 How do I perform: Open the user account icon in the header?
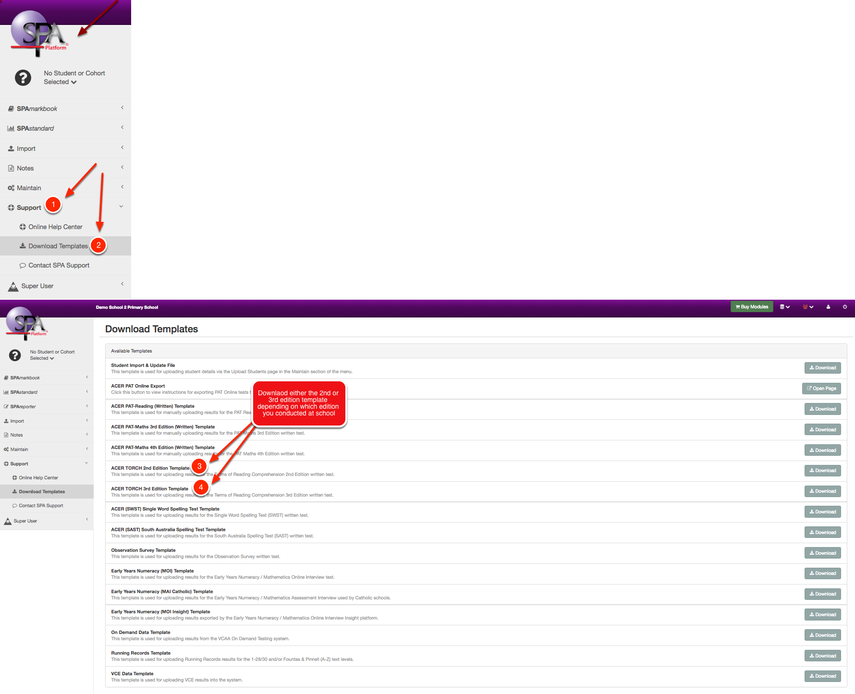coord(827,306)
